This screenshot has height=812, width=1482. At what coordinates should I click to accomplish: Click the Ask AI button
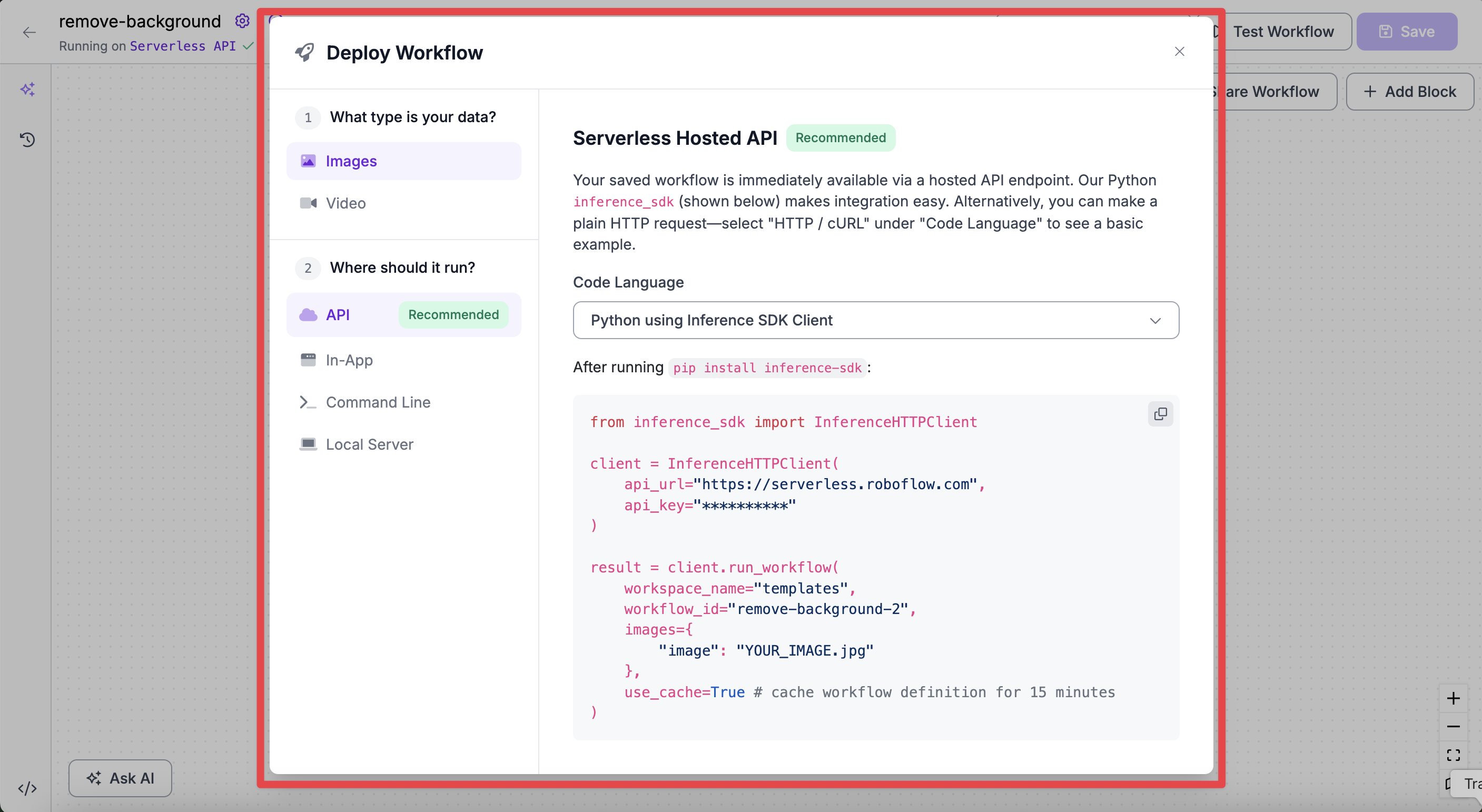120,778
